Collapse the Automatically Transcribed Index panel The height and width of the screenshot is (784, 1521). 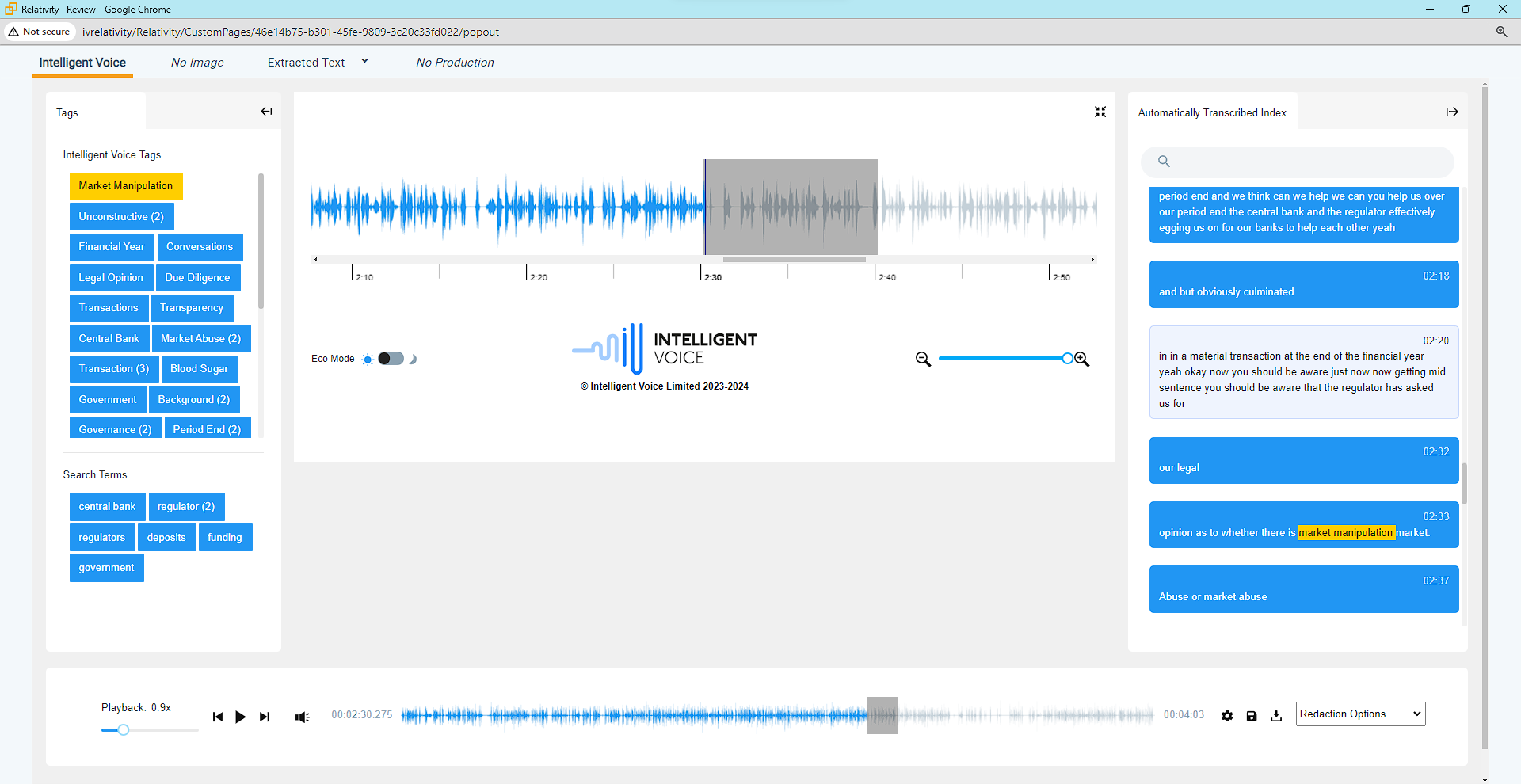tap(1451, 112)
